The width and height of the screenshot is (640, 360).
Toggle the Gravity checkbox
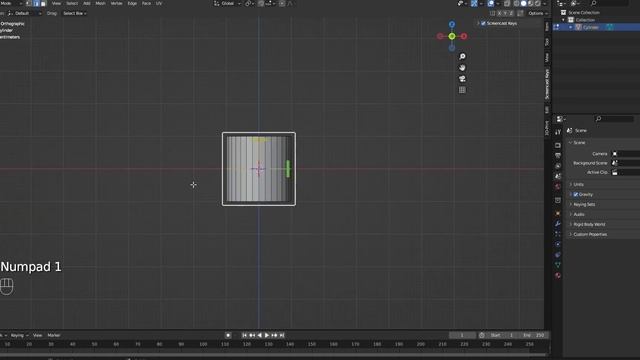(x=576, y=194)
